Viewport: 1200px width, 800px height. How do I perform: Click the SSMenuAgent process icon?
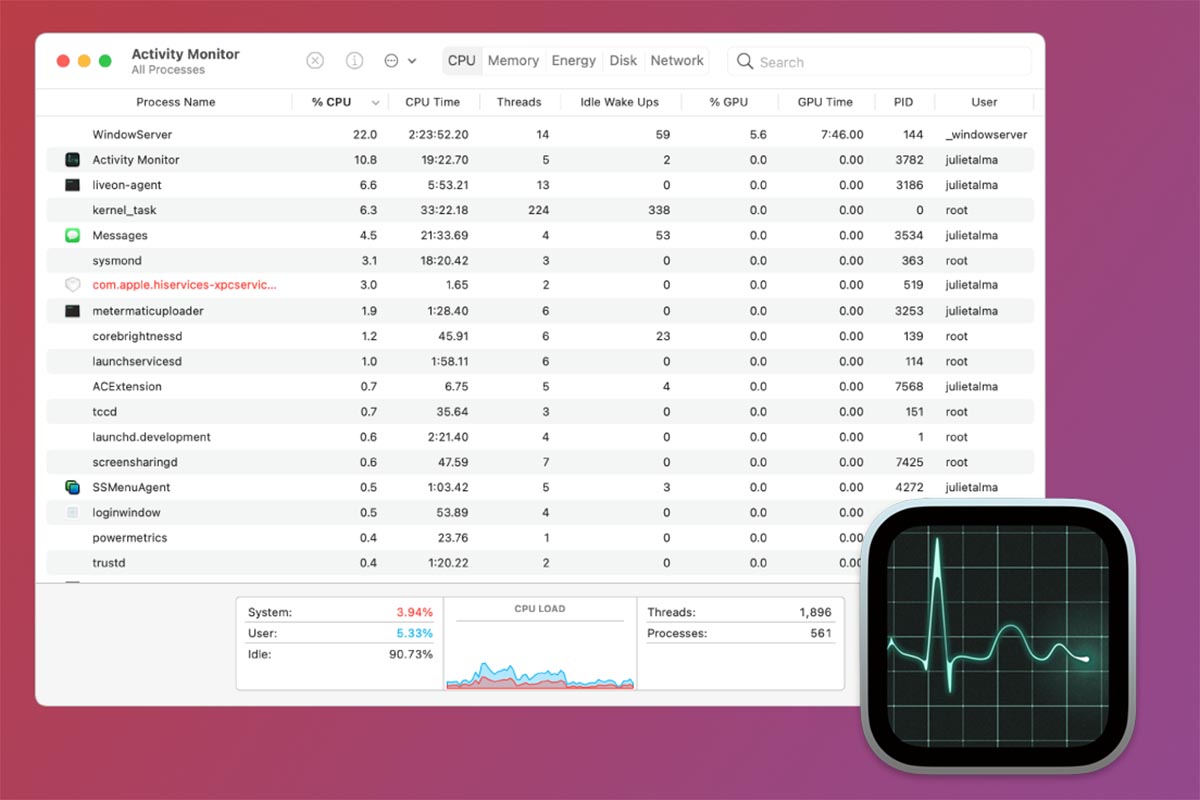[x=72, y=487]
